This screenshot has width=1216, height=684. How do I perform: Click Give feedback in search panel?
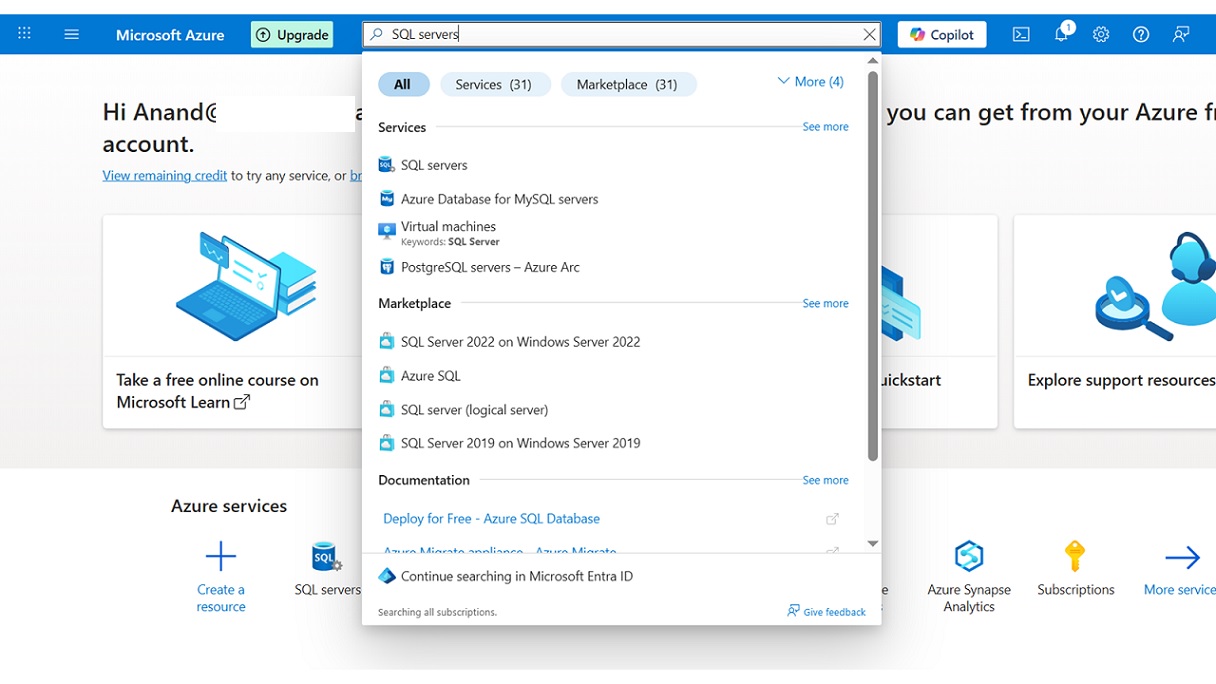(x=827, y=611)
